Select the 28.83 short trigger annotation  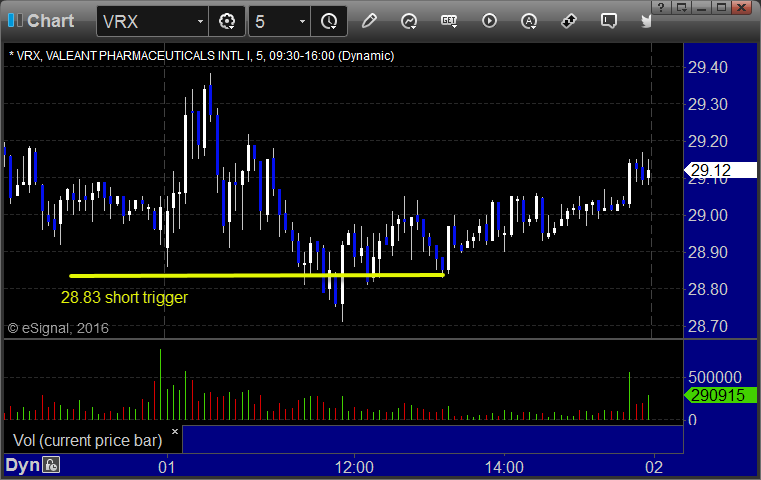[x=124, y=297]
